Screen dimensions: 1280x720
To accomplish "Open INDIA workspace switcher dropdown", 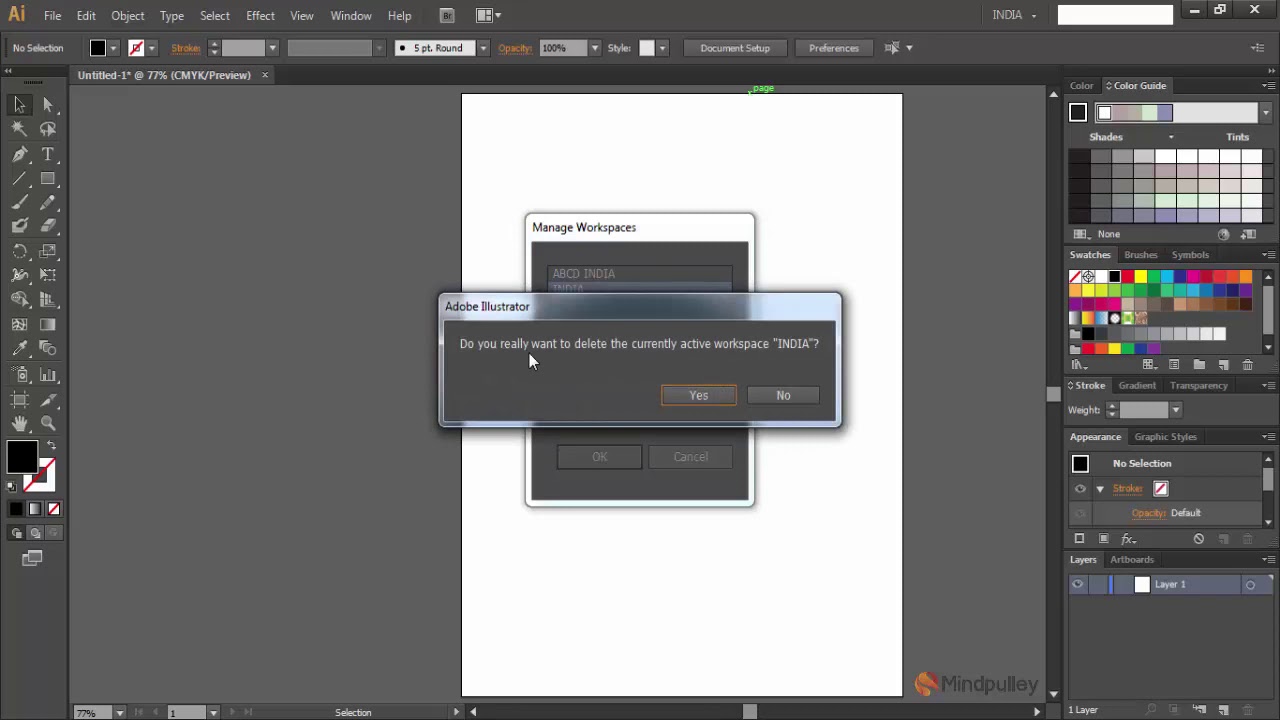I will [x=1015, y=15].
